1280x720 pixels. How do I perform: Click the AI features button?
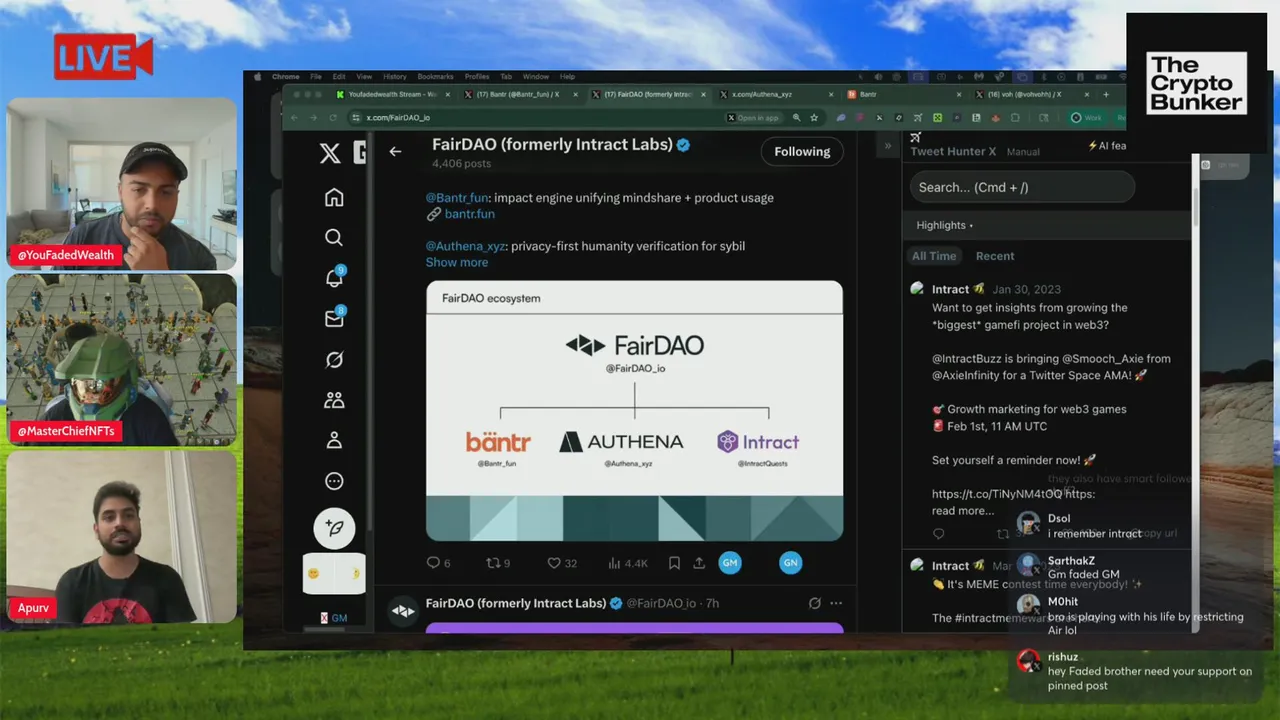1107,146
